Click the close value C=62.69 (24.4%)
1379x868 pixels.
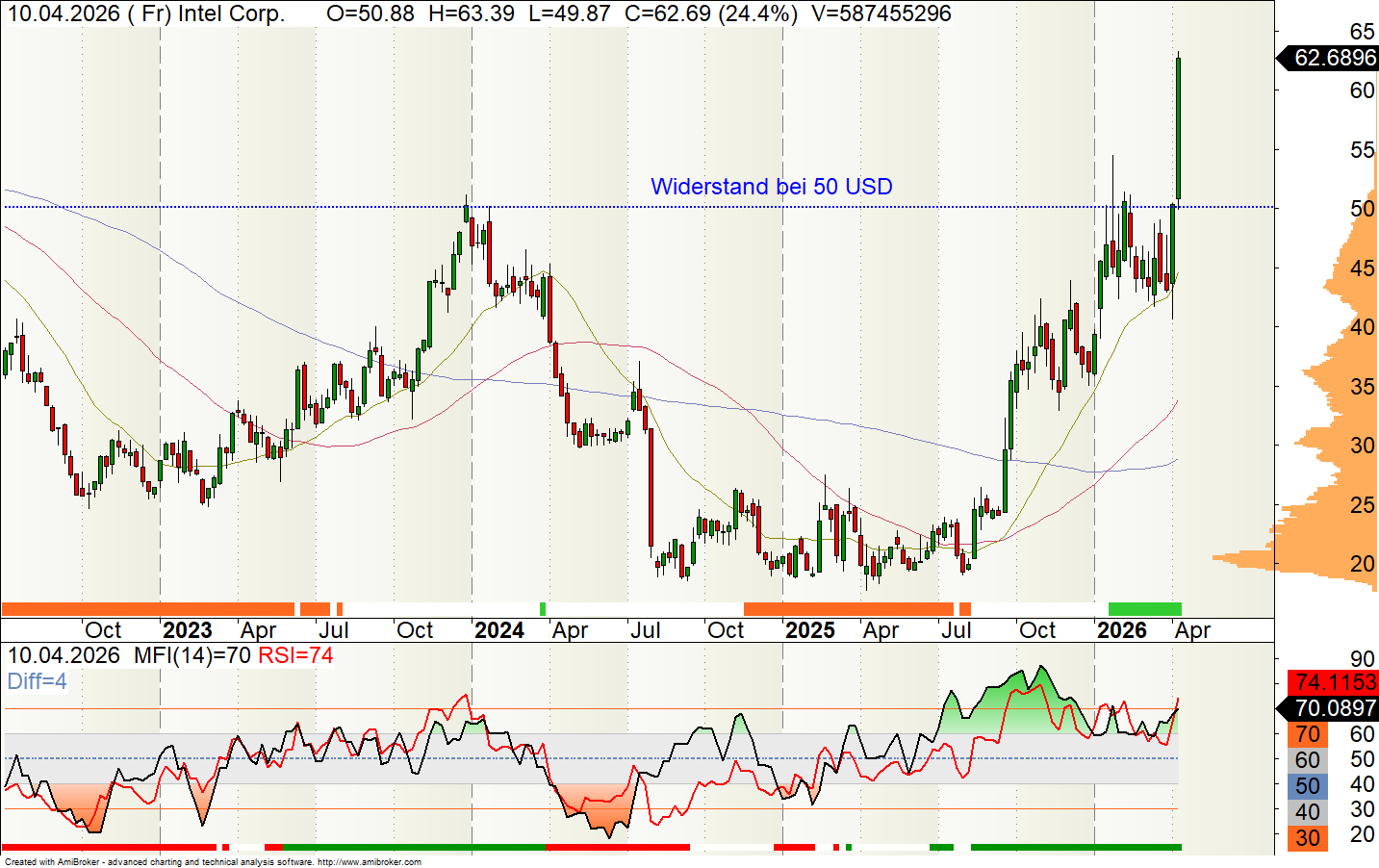coord(710,13)
